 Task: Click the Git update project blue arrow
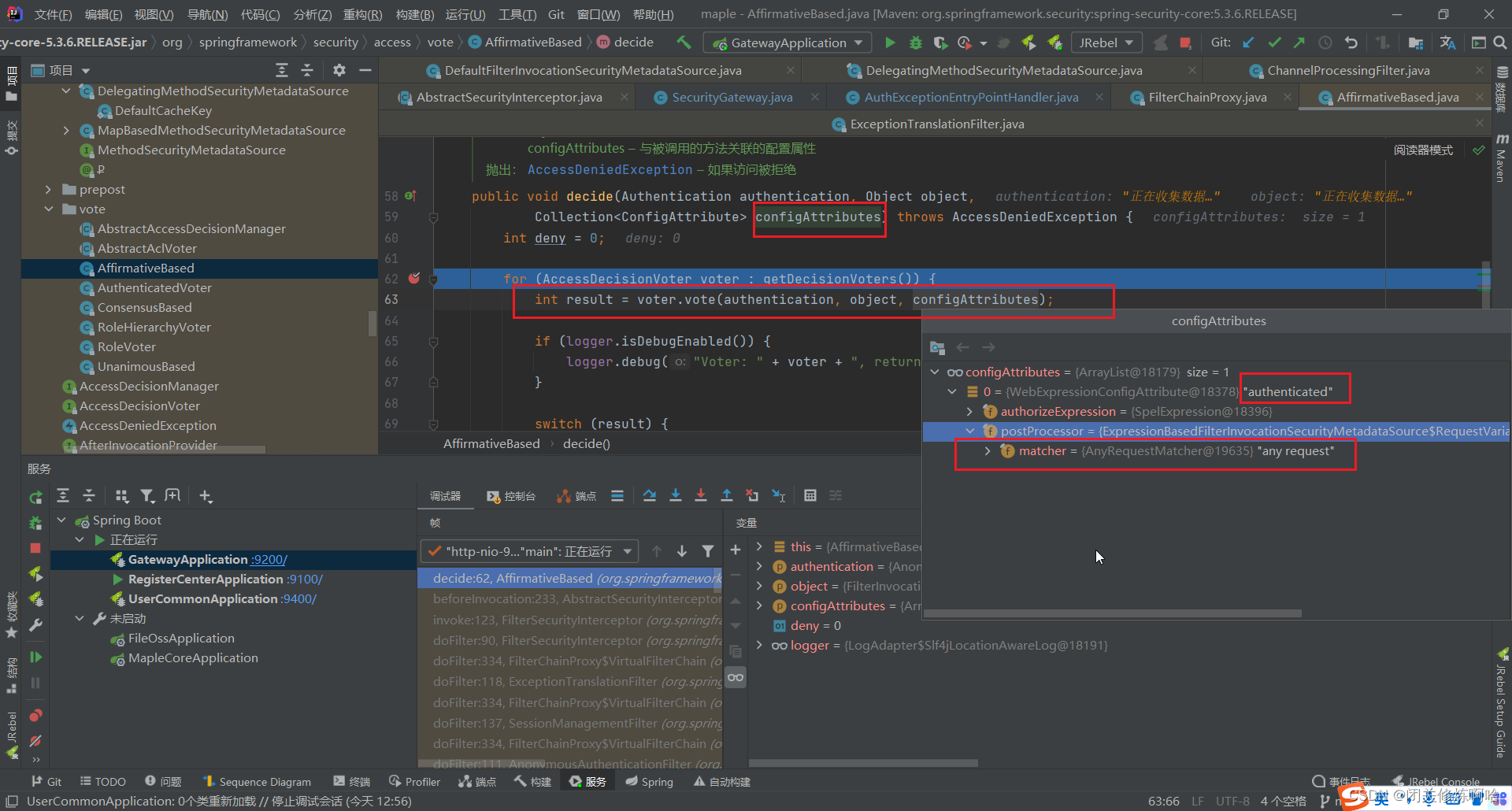[1248, 43]
